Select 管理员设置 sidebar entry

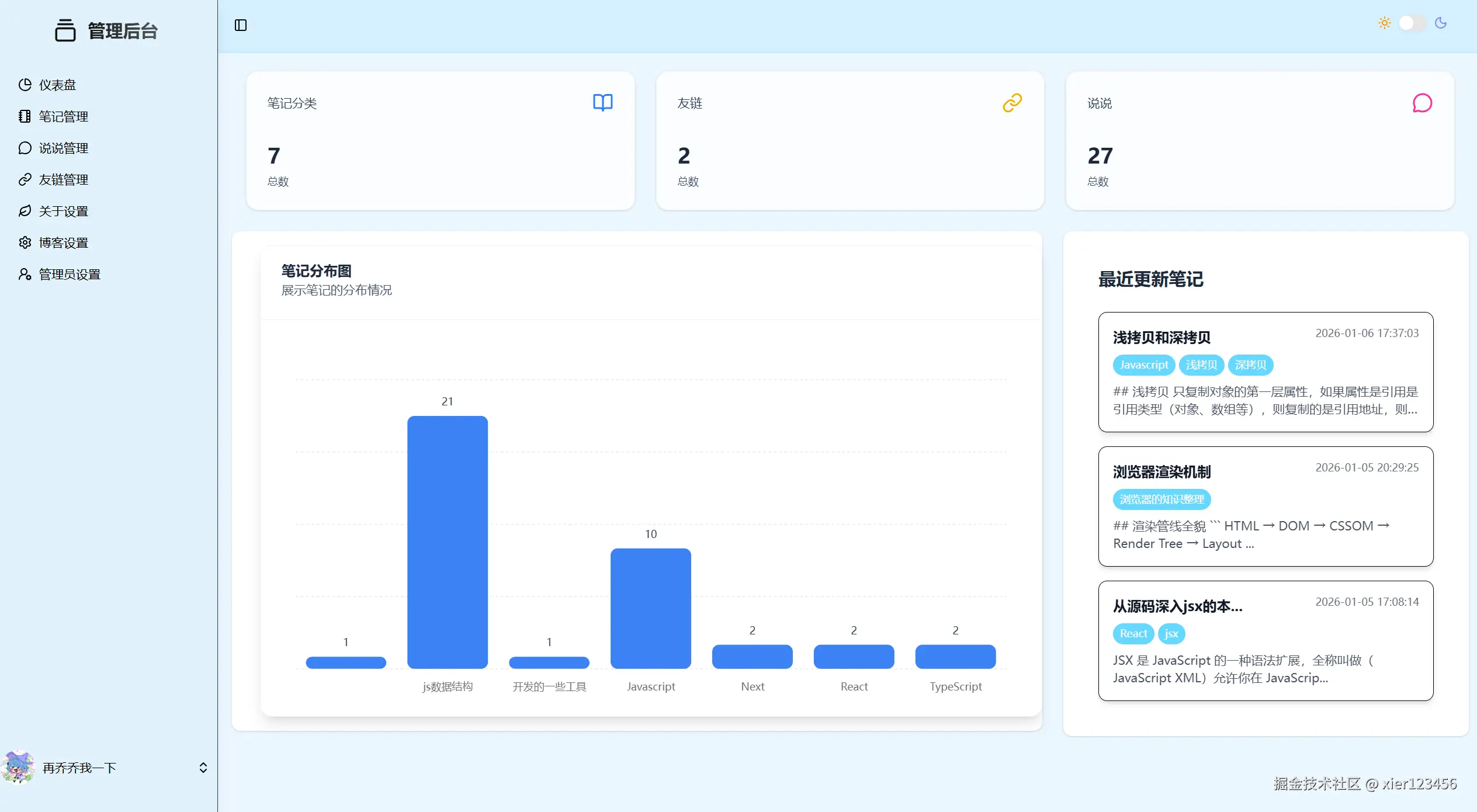(69, 275)
